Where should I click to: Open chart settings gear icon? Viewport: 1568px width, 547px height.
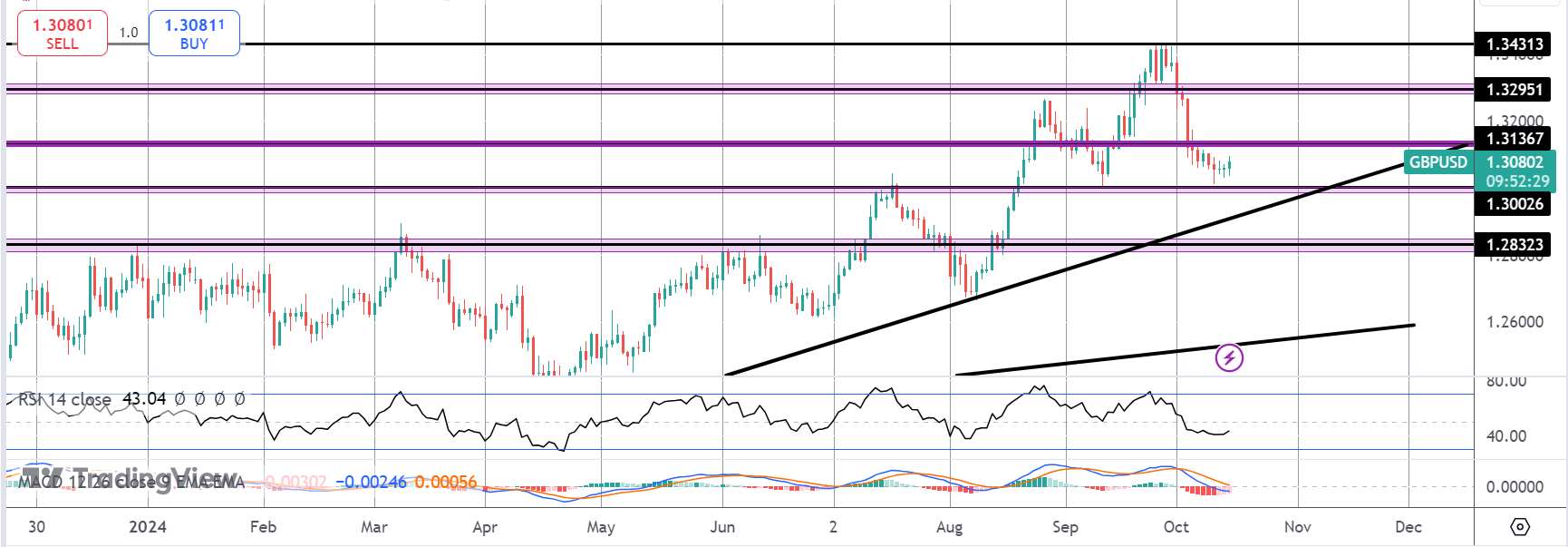click(1520, 527)
